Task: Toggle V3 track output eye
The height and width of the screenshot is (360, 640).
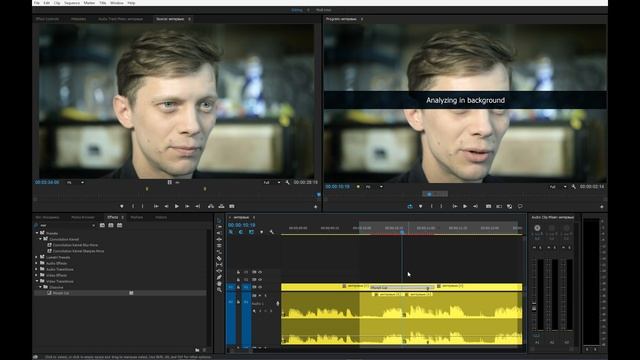Action: [260, 272]
